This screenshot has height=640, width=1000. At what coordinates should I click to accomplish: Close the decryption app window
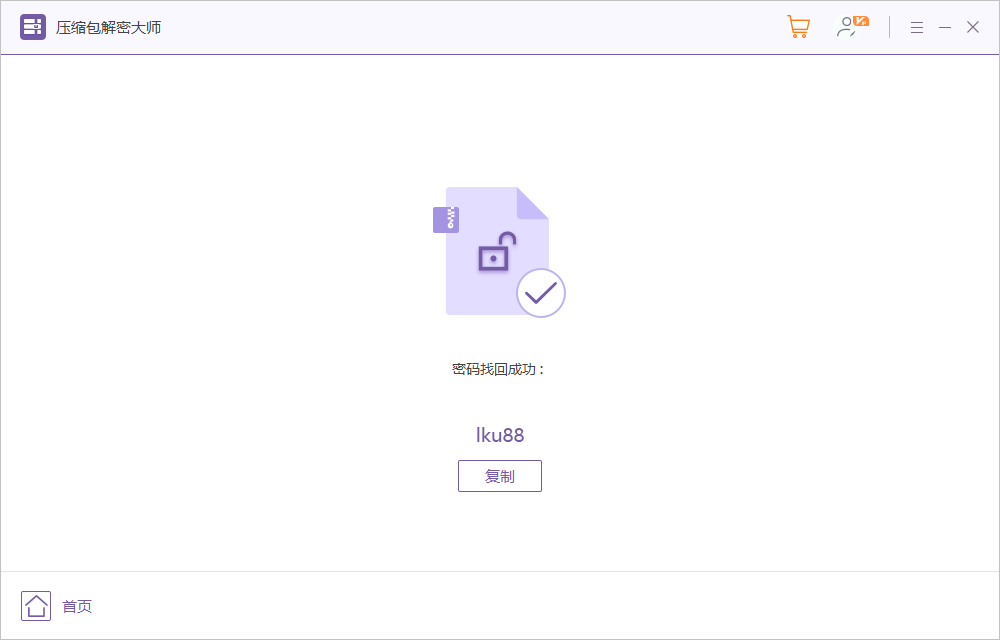coord(973,27)
